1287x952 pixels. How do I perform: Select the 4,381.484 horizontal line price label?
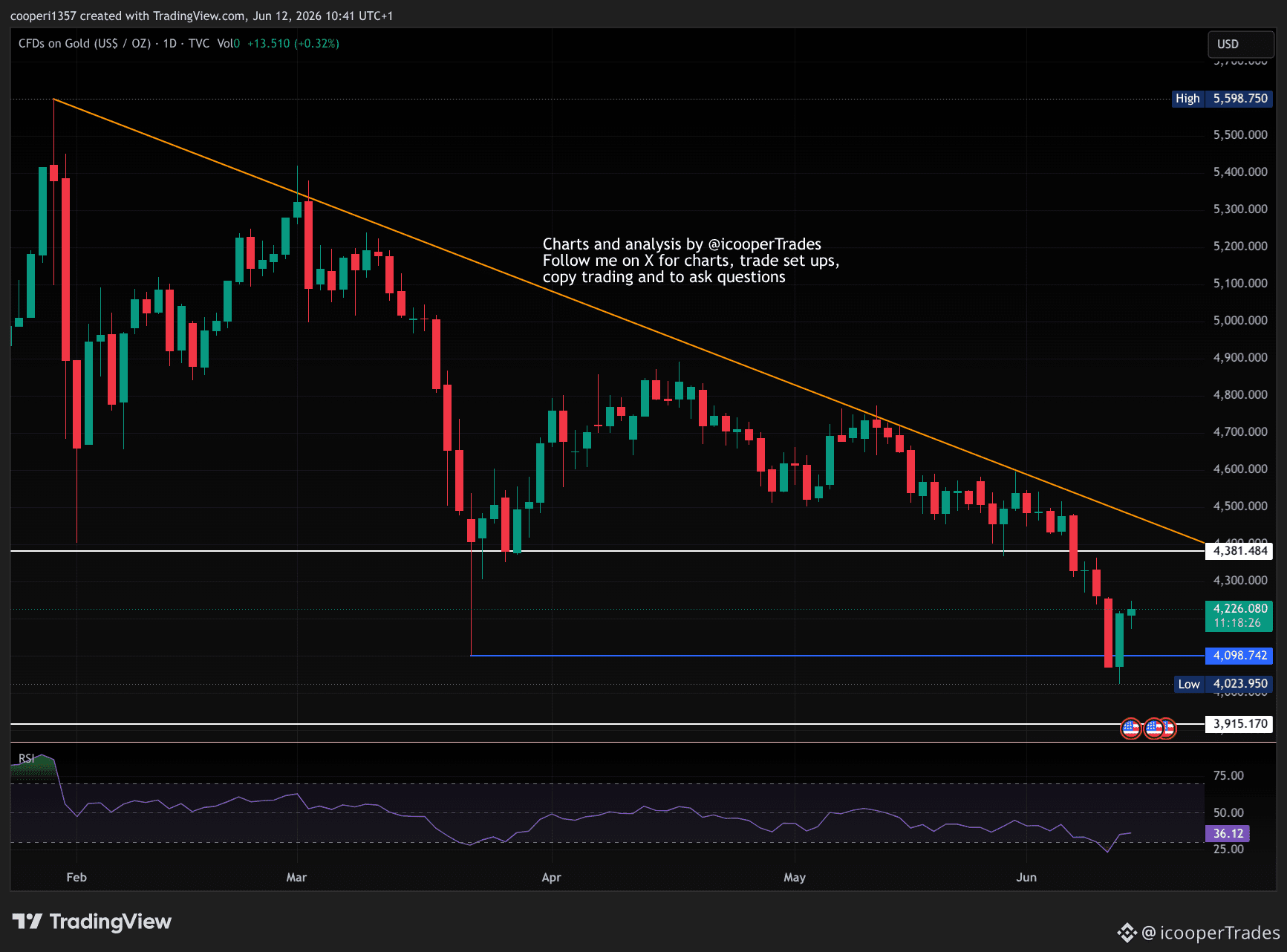click(1239, 551)
